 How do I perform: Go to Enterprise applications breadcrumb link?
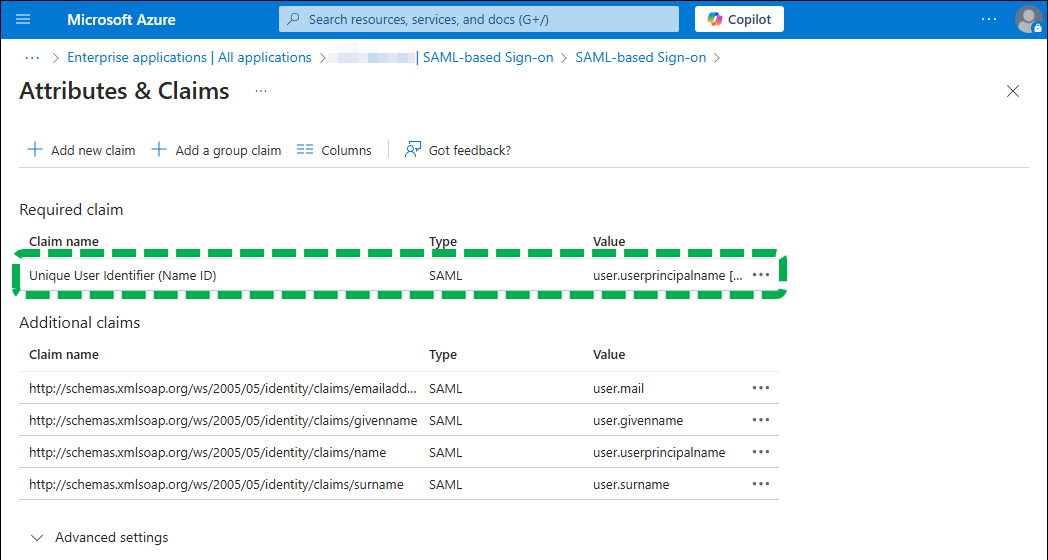[x=189, y=57]
